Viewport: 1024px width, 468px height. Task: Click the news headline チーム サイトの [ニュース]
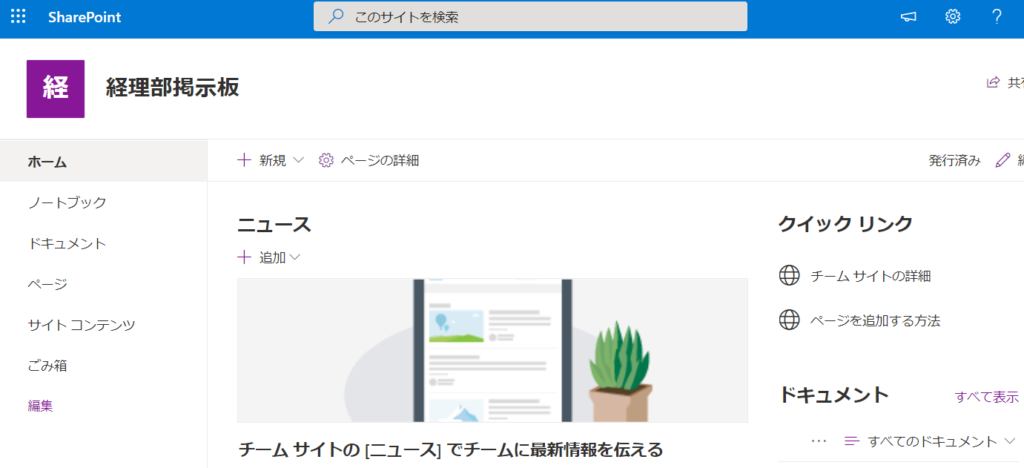click(451, 449)
